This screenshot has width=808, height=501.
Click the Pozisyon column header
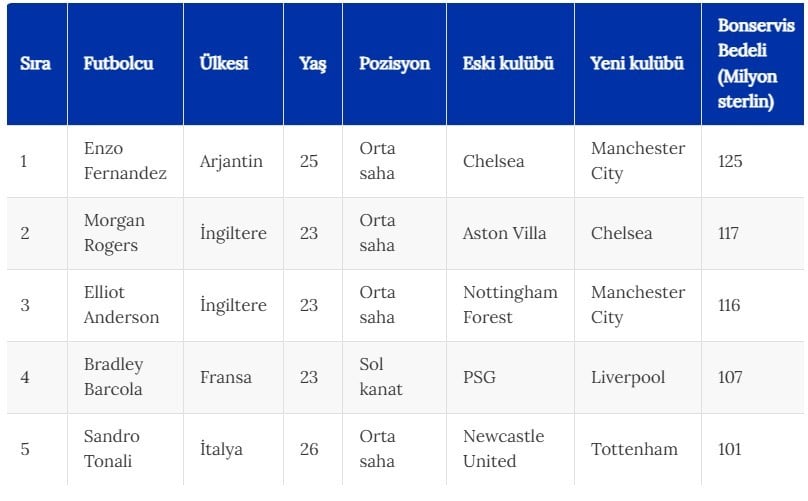395,64
